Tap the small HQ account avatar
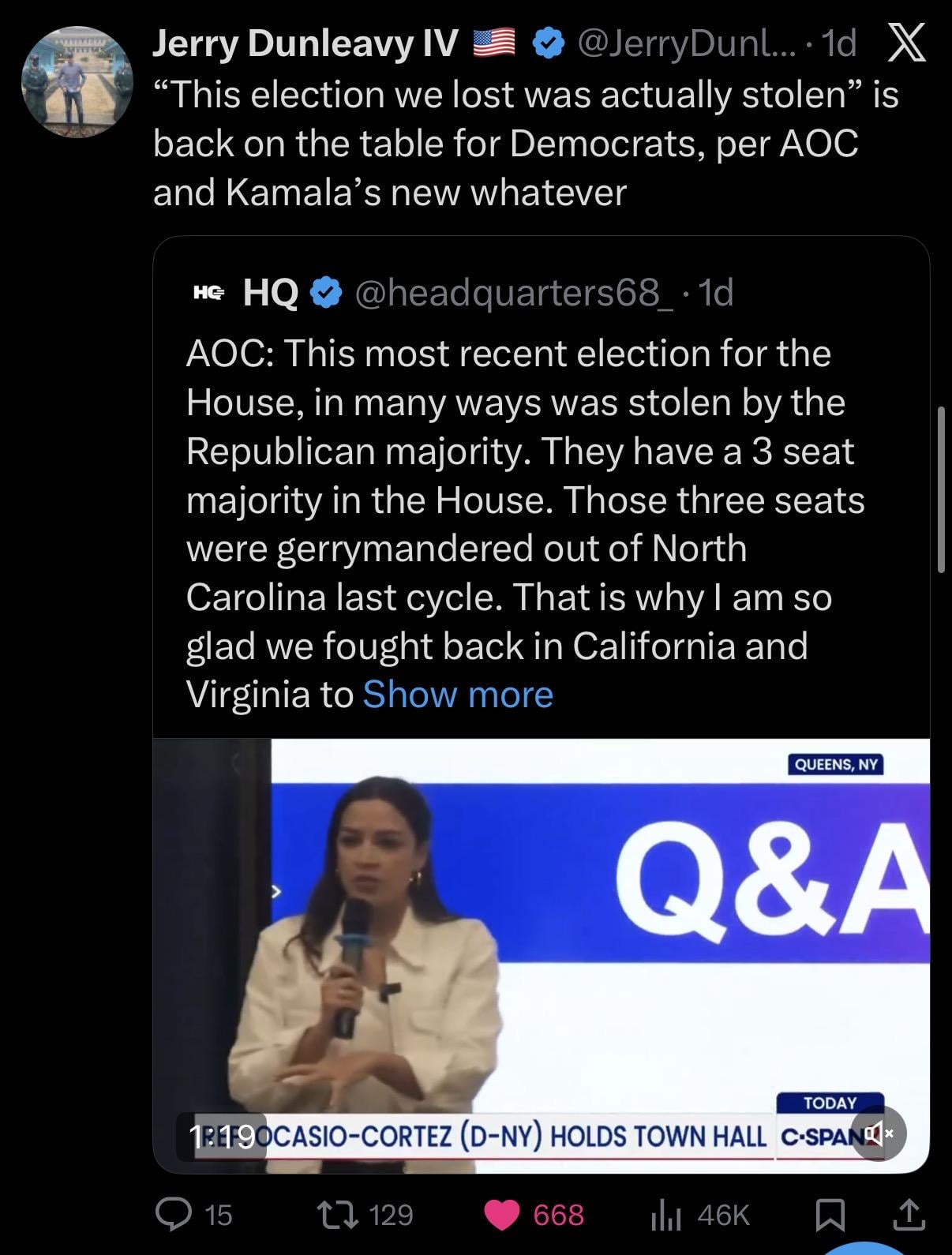 coord(208,293)
